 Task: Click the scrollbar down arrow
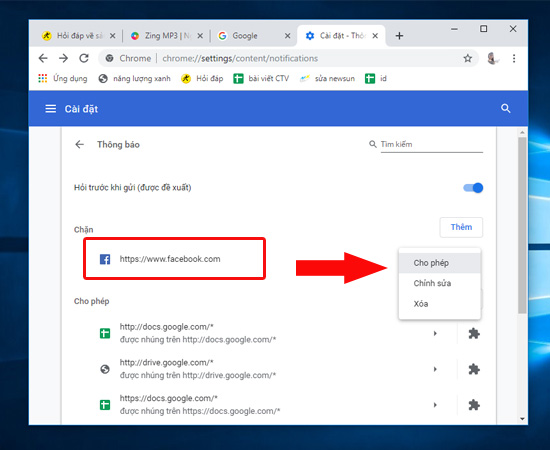tap(522, 419)
